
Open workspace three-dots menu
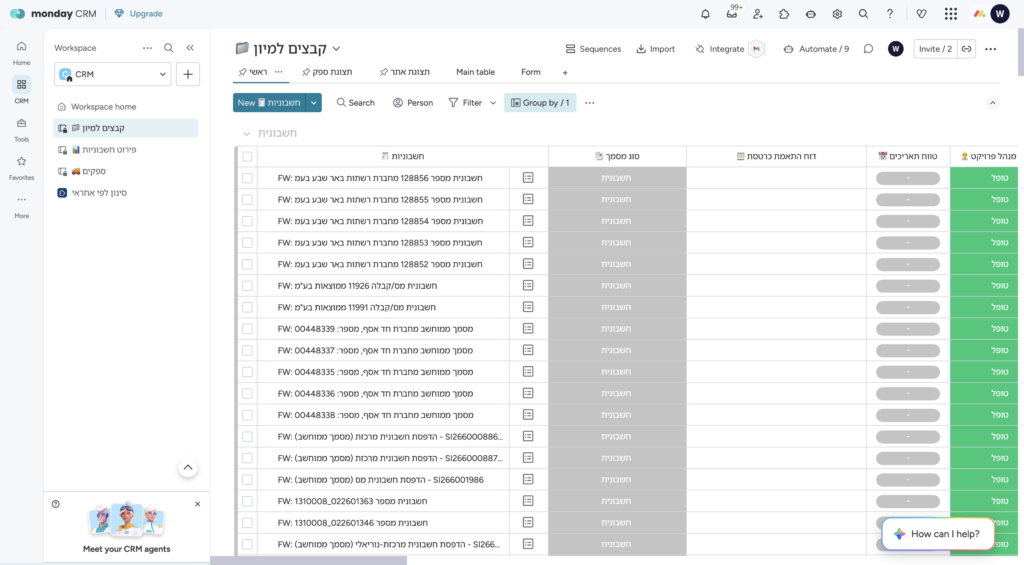tap(148, 48)
